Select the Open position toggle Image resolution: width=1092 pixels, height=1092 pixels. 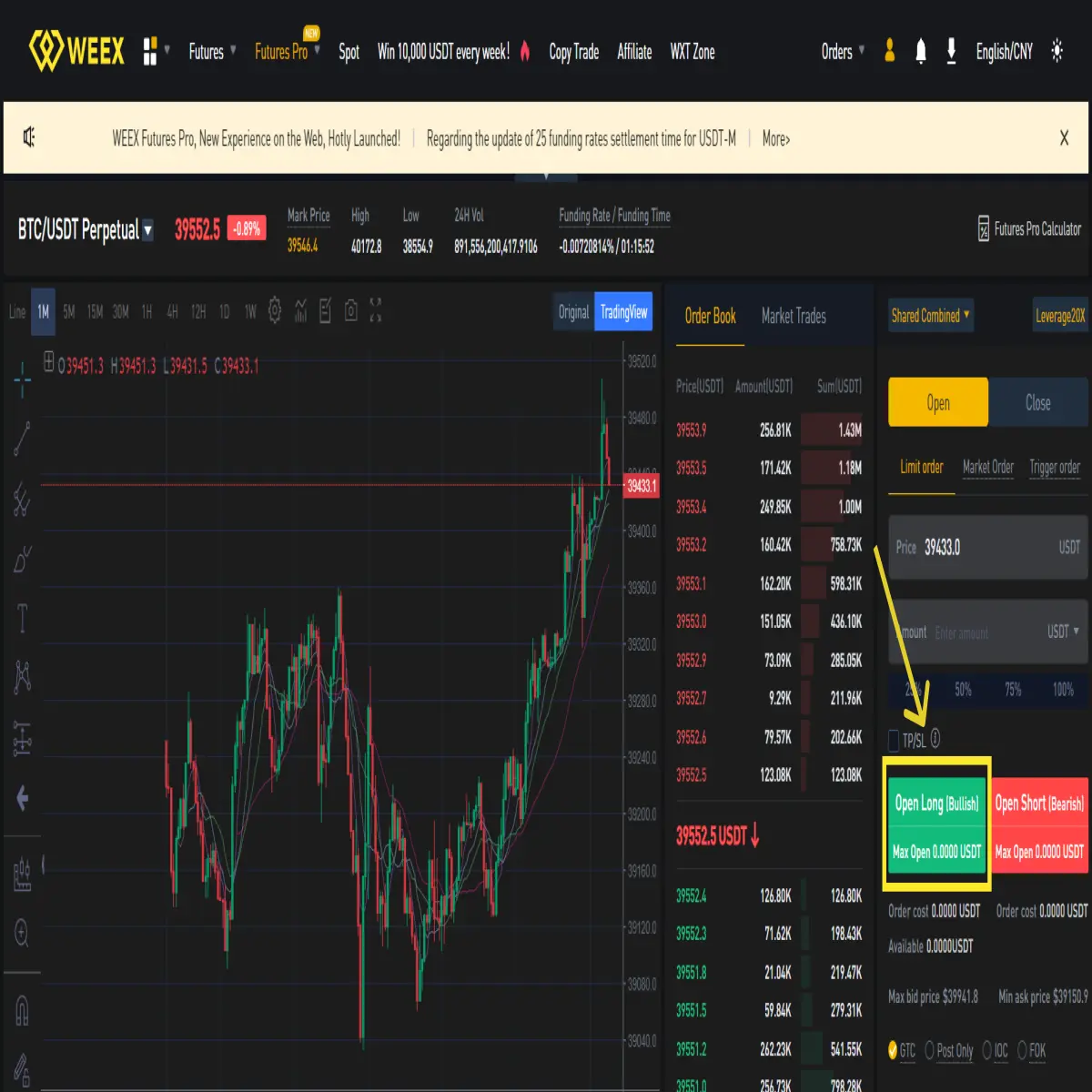click(938, 403)
